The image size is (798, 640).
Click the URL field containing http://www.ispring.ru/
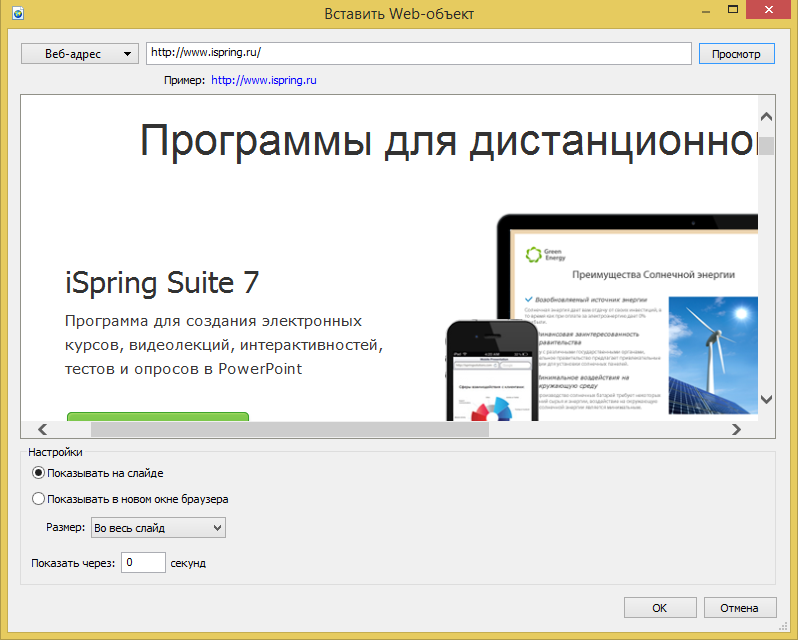(x=418, y=53)
